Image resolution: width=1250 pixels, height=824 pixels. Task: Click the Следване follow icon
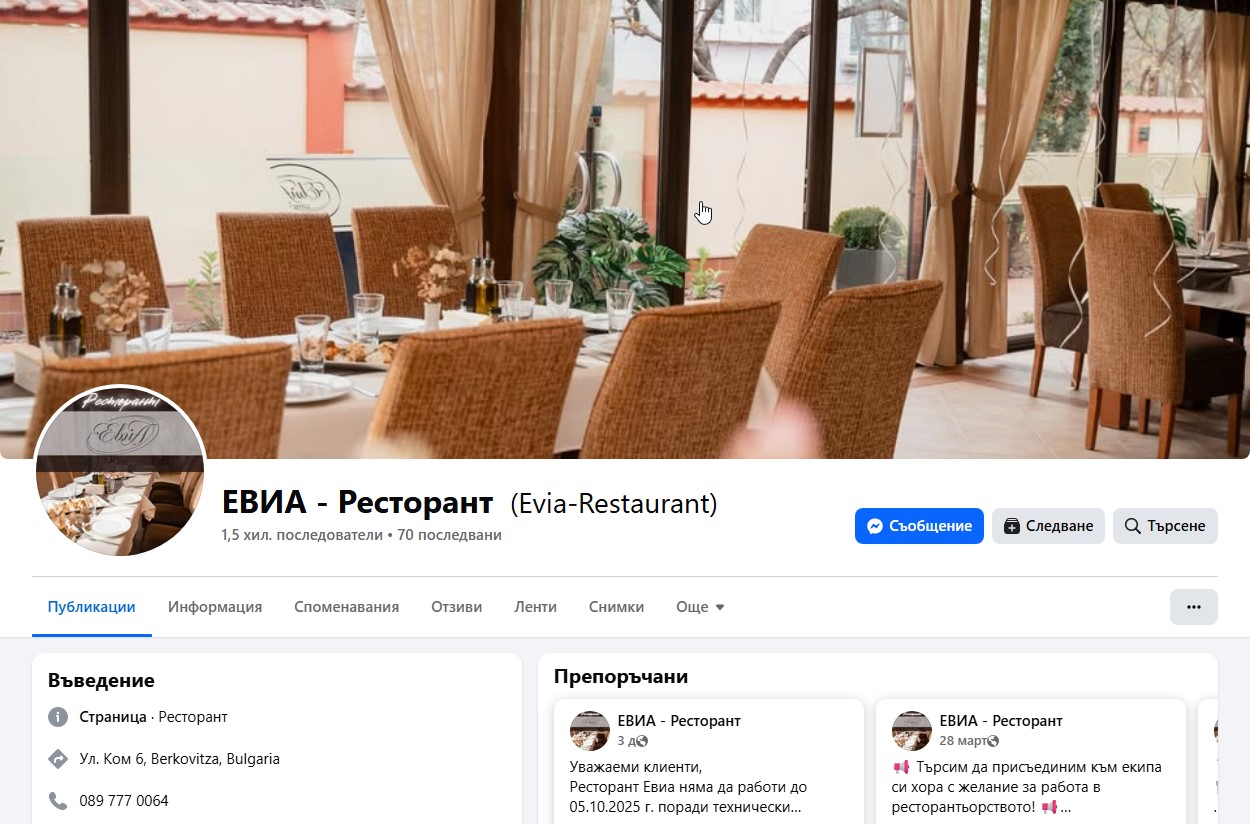tap(1012, 526)
